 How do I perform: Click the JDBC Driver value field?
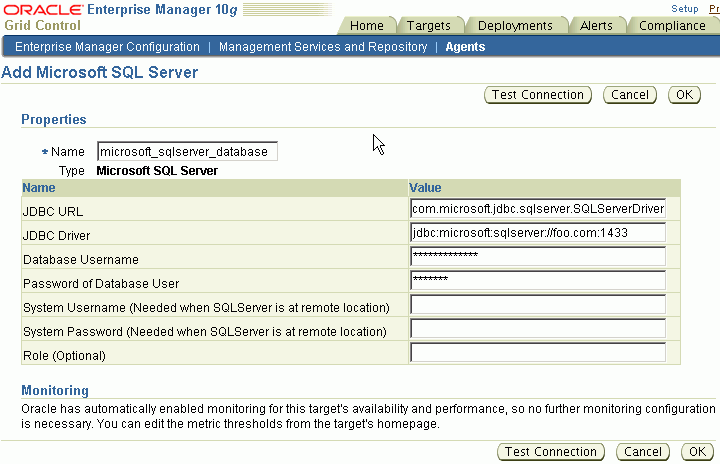(538, 232)
